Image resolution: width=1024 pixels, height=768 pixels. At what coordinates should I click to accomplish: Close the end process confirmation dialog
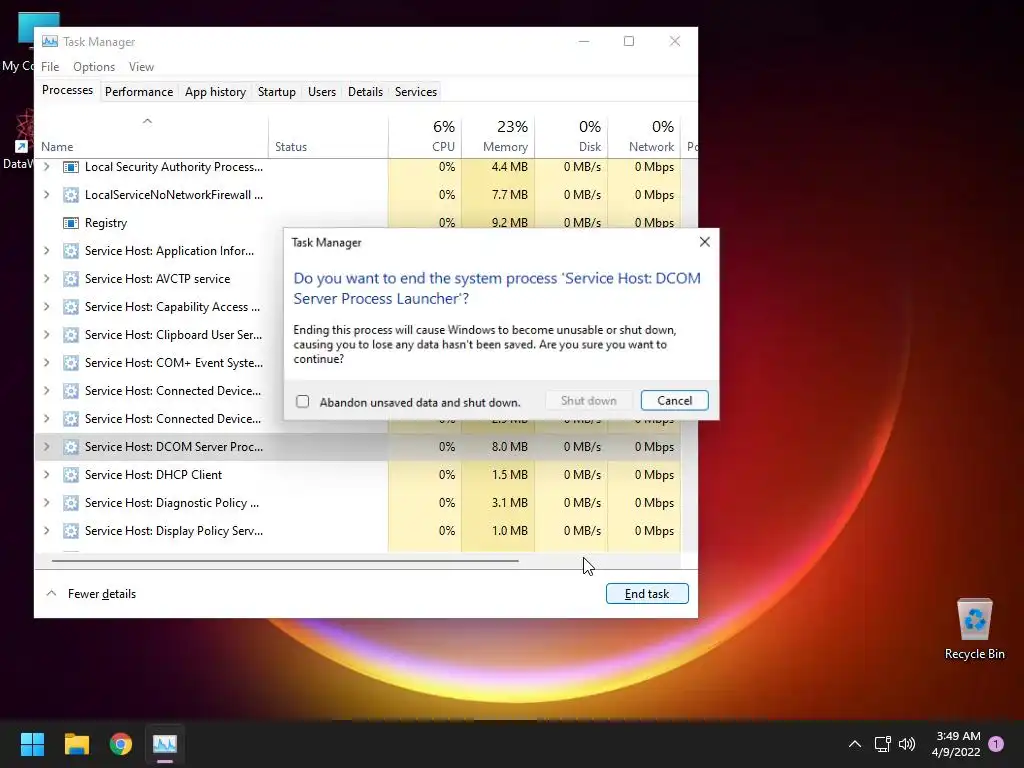705,242
